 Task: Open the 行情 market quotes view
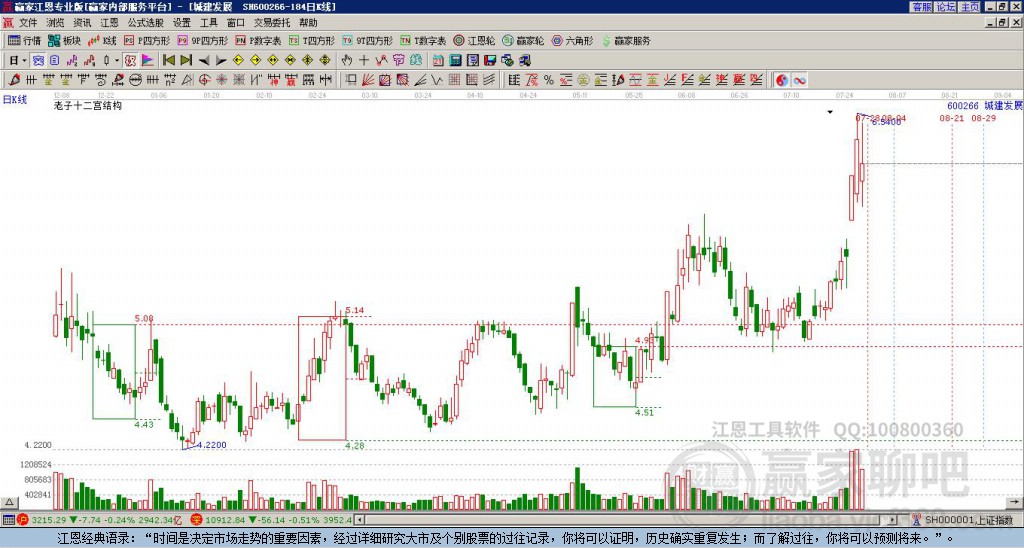pos(24,40)
